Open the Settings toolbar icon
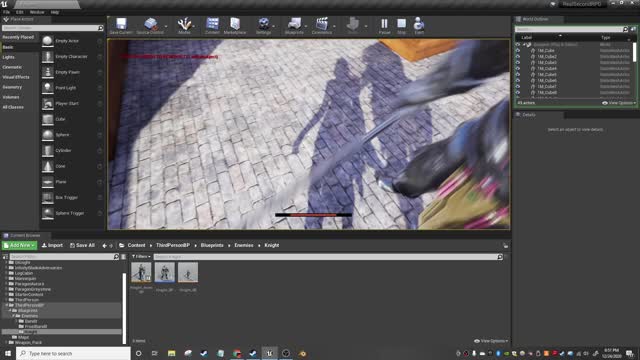 pos(264,26)
